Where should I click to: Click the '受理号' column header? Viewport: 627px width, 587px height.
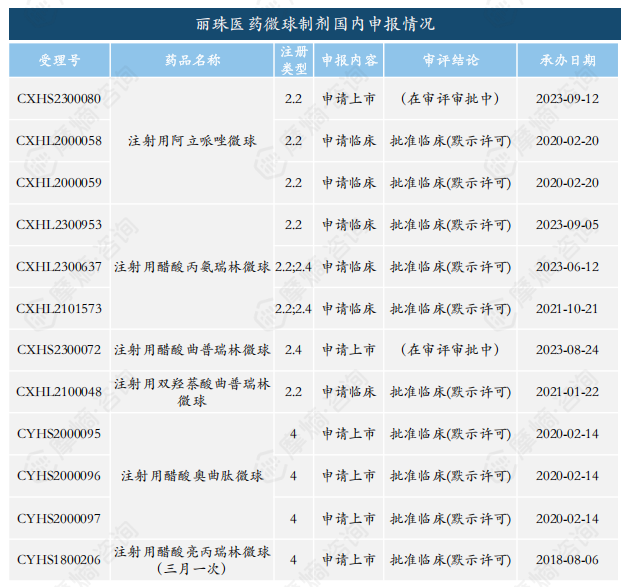(x=59, y=60)
